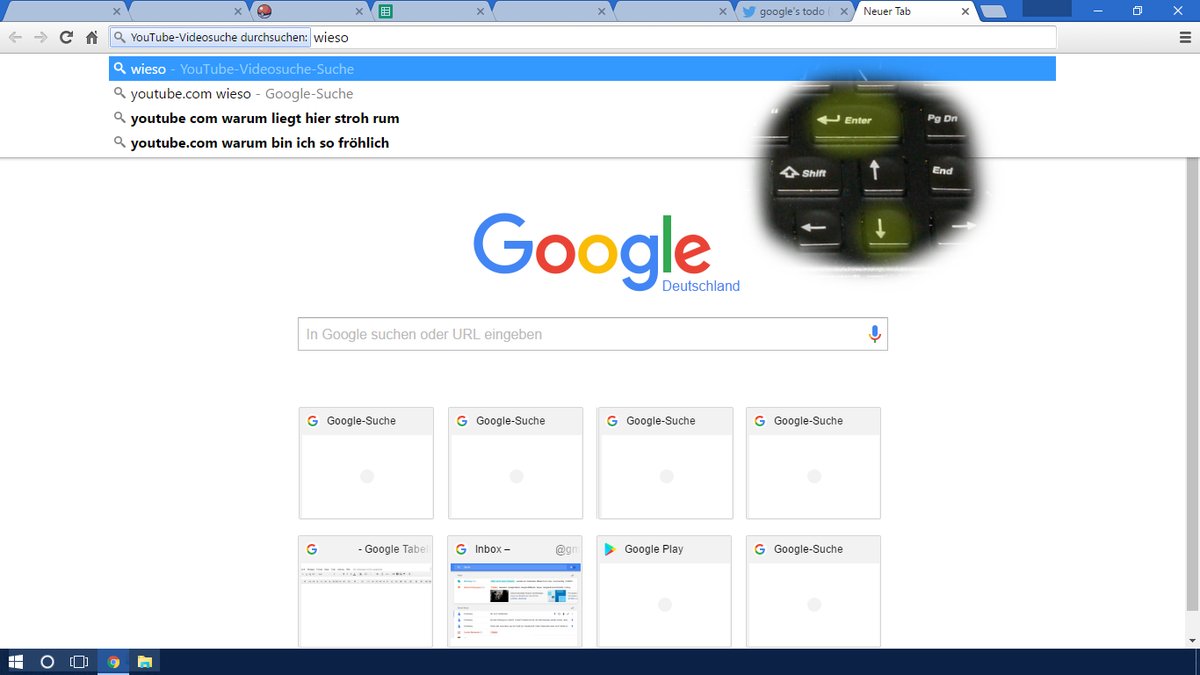Switch to the tab with red ball icon
The height and width of the screenshot is (675, 1200).
(309, 12)
